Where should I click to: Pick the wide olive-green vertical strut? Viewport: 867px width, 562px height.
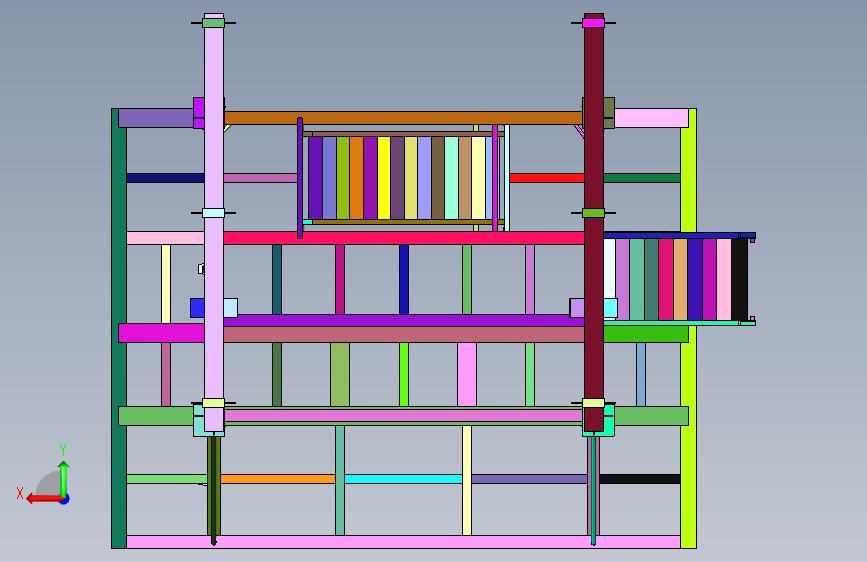click(x=340, y=374)
